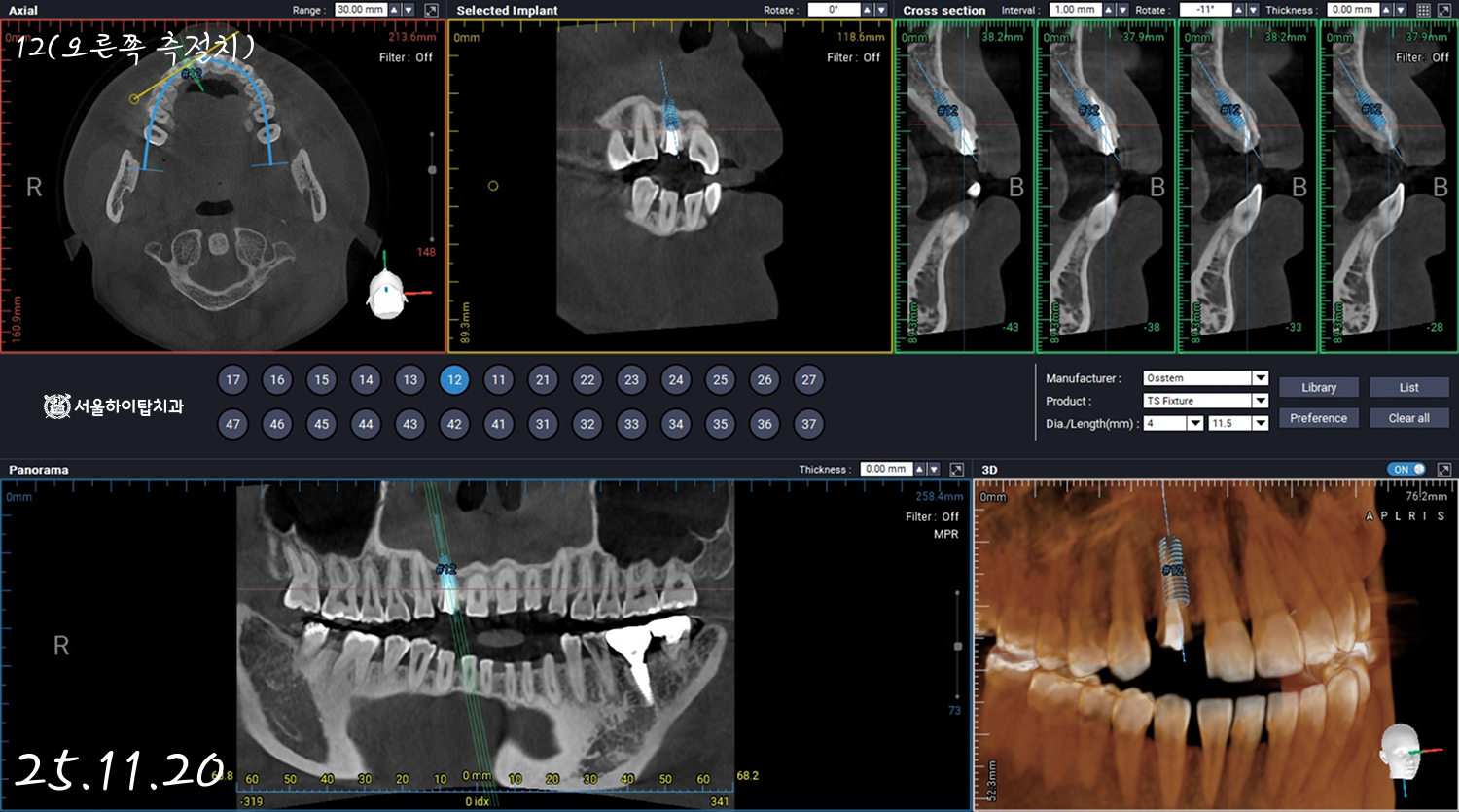The image size is (1459, 812).
Task: Decrease the Cross section Thickness
Action: point(1400,10)
